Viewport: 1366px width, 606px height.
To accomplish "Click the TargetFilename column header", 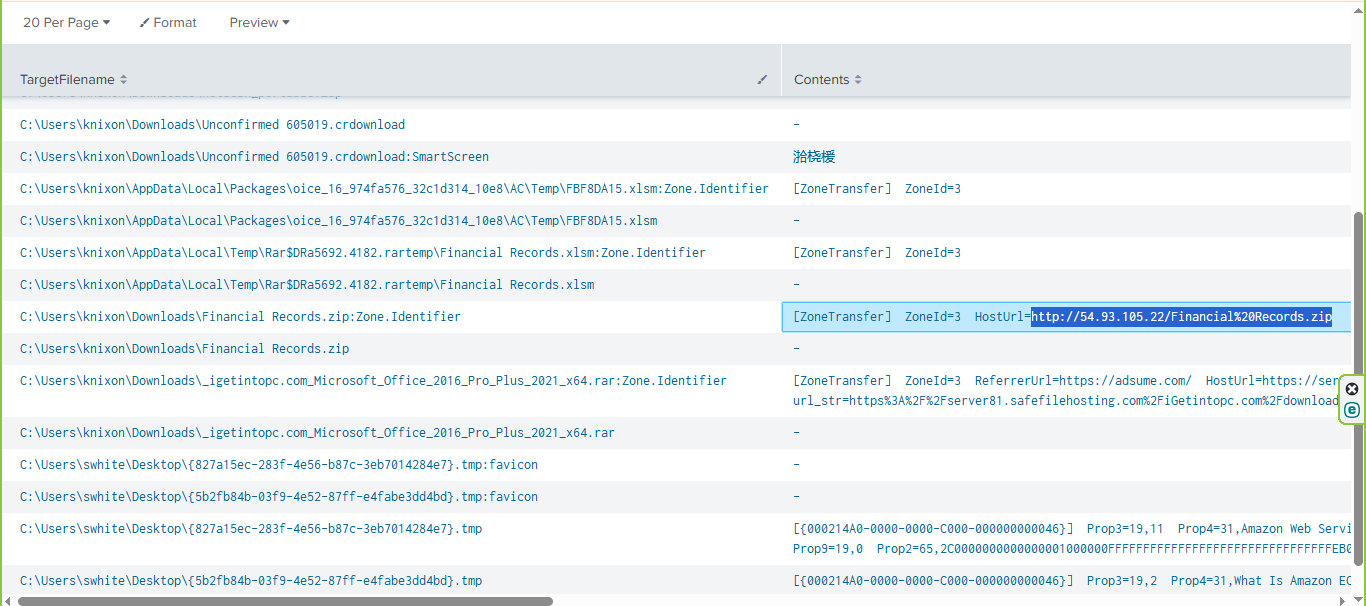I will [67, 79].
